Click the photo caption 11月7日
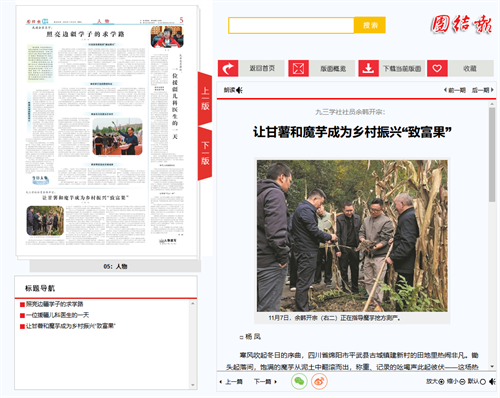This screenshot has height=398, width=500. pos(334,318)
